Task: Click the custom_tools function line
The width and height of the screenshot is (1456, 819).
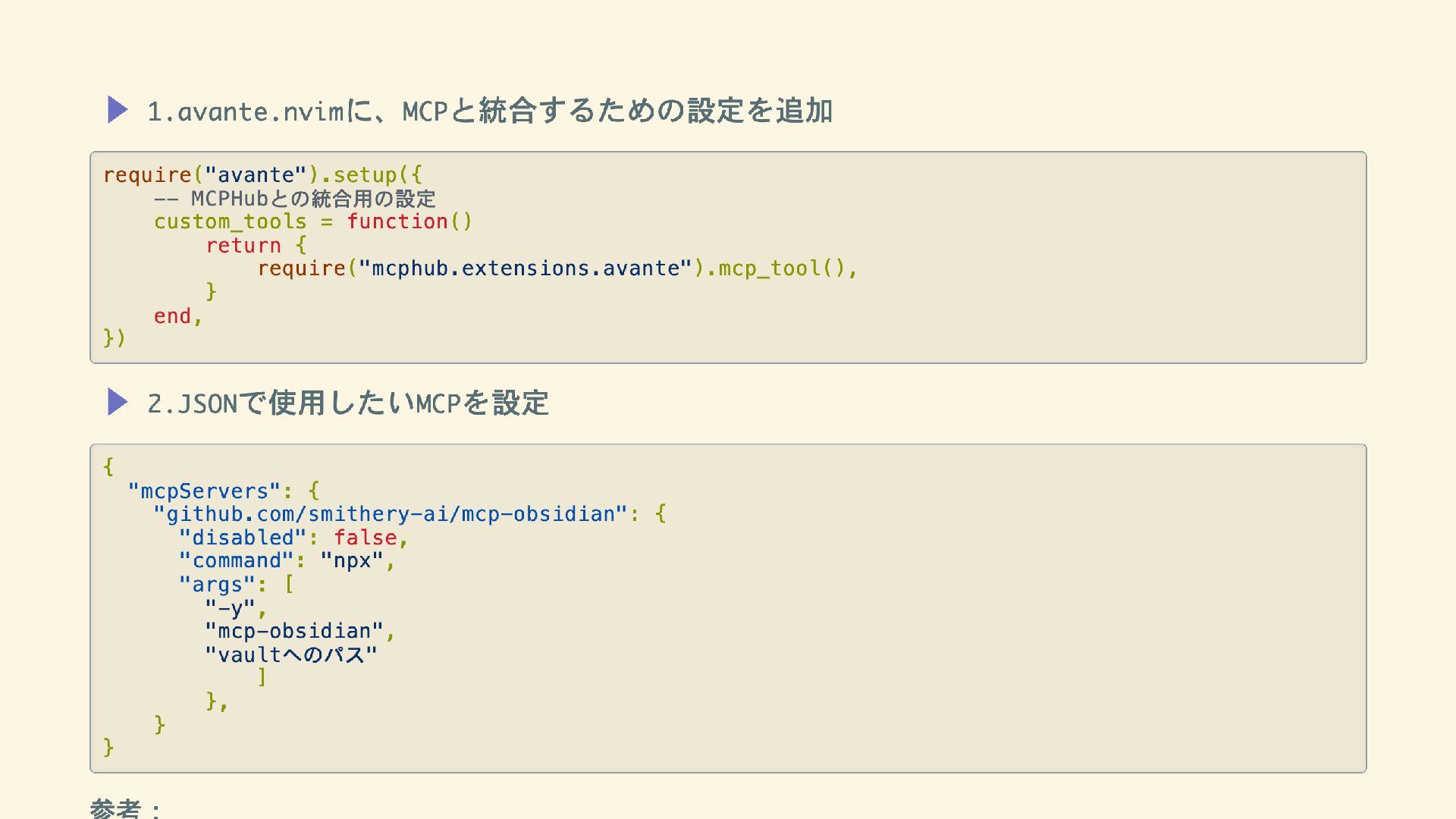Action: click(312, 222)
